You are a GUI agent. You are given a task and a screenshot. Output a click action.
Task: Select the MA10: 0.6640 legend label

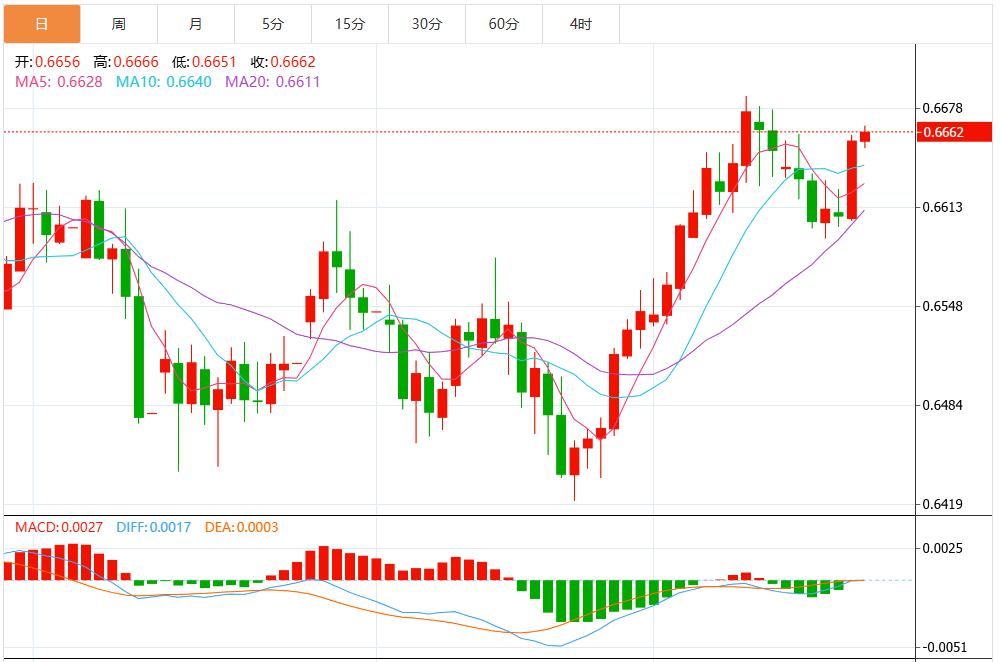(164, 81)
